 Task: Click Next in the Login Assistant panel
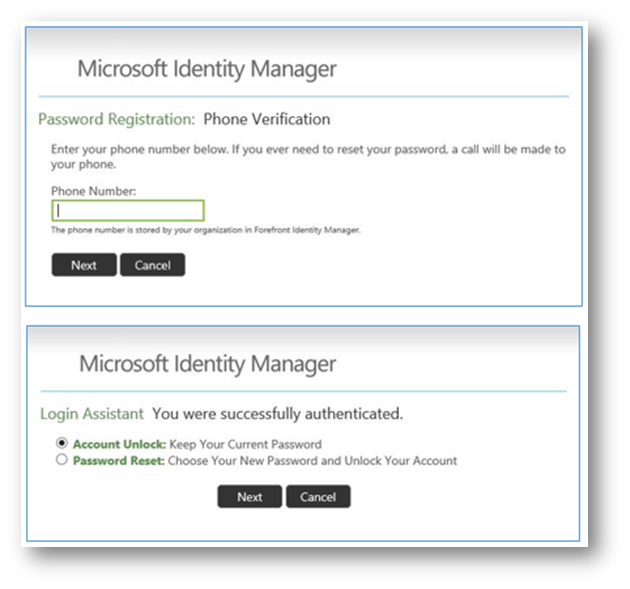pos(250,497)
